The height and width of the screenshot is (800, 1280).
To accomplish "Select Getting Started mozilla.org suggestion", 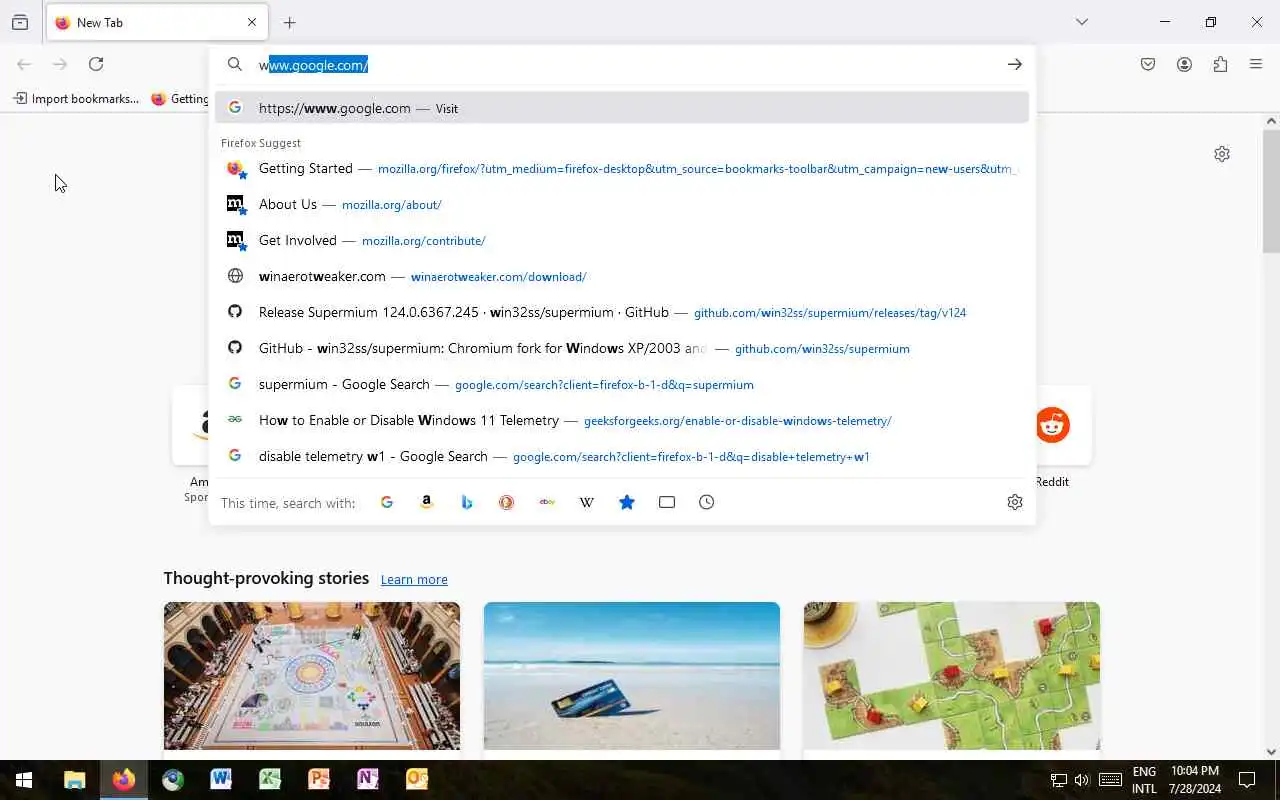I will (x=622, y=168).
